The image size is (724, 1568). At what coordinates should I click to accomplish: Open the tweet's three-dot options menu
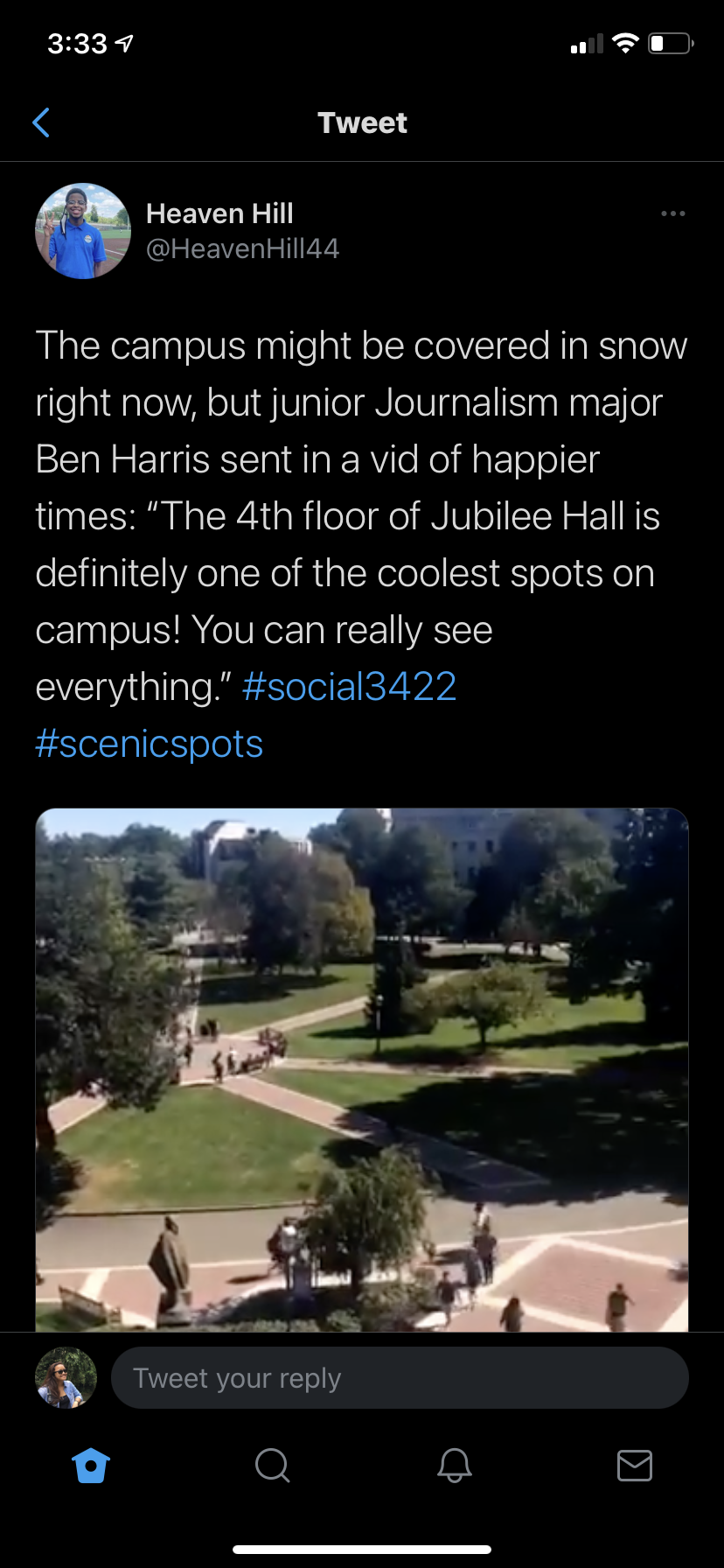coord(672,213)
